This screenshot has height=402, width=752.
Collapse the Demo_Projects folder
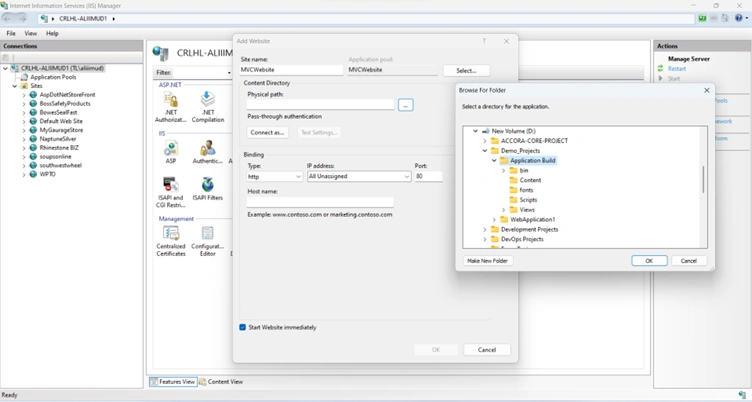pos(484,151)
